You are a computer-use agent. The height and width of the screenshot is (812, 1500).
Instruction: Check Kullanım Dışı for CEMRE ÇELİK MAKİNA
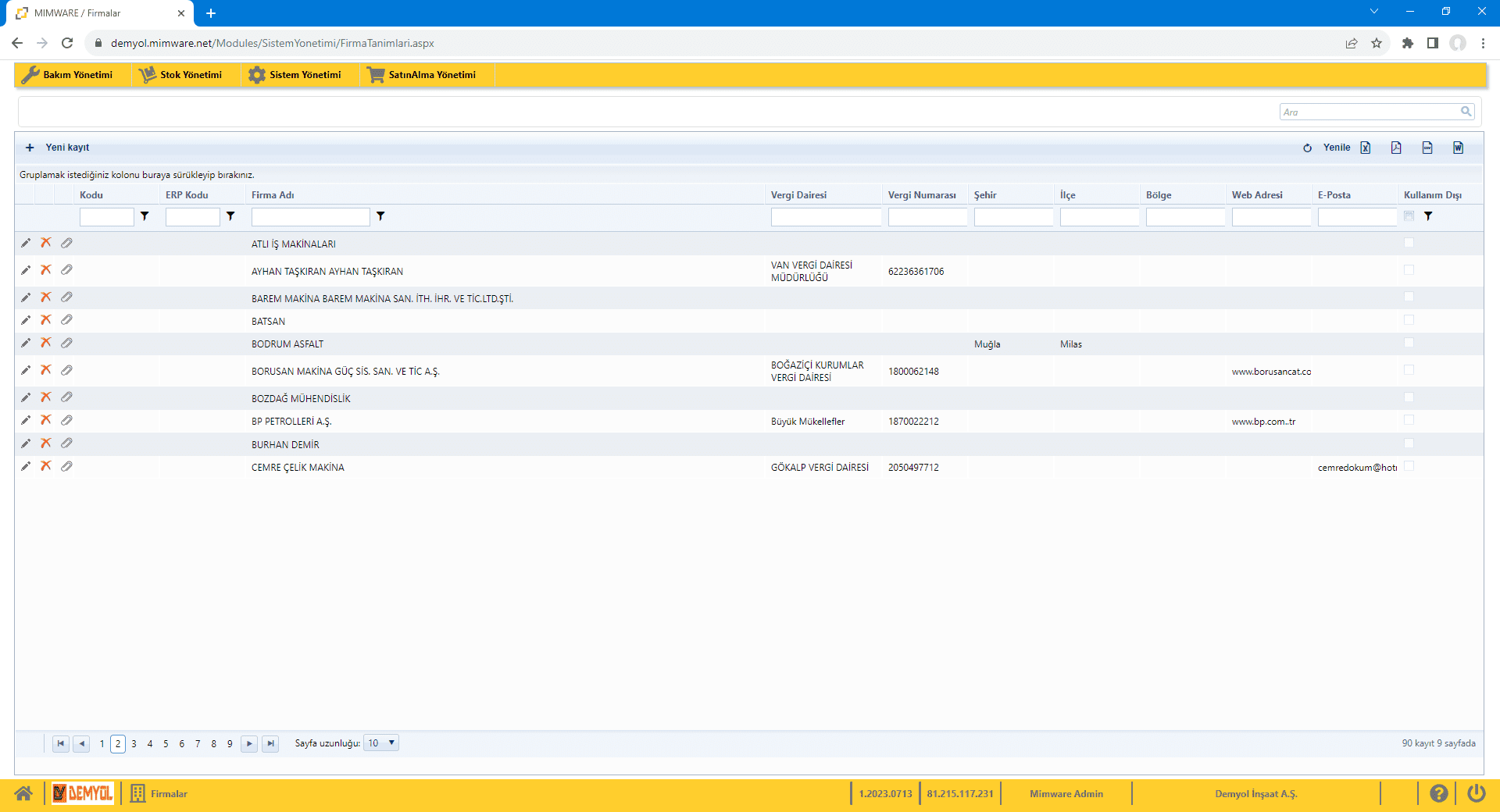[x=1409, y=466]
